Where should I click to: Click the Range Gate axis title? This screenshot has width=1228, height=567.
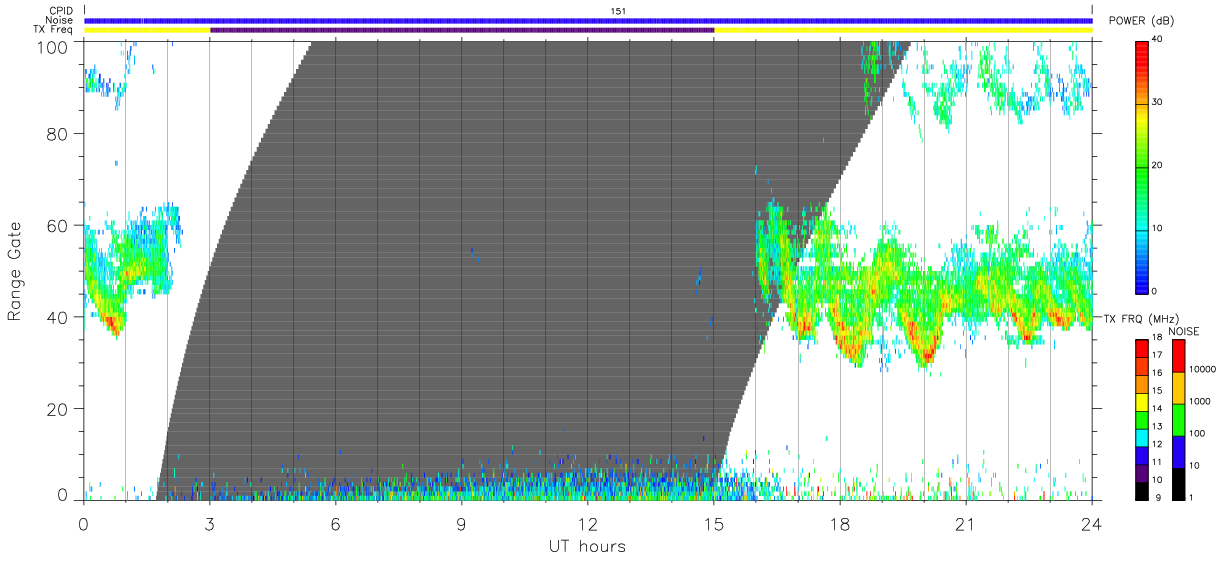point(15,270)
